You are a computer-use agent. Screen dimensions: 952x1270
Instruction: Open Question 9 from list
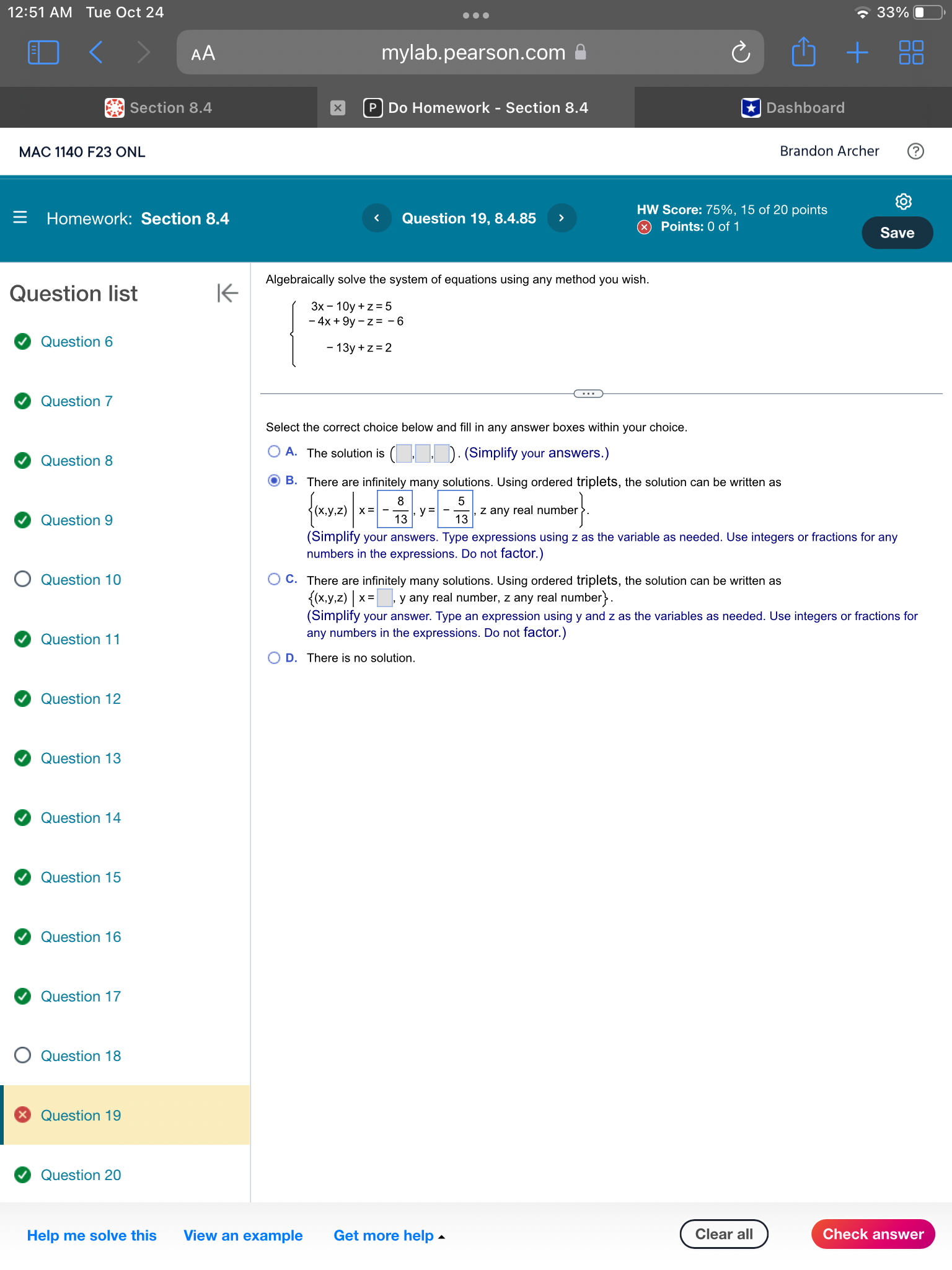pos(77,520)
